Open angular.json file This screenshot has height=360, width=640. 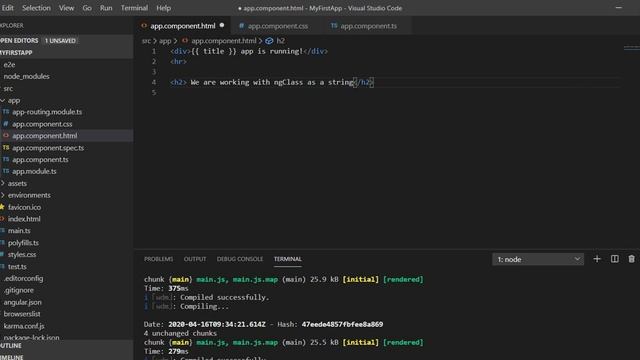22,302
